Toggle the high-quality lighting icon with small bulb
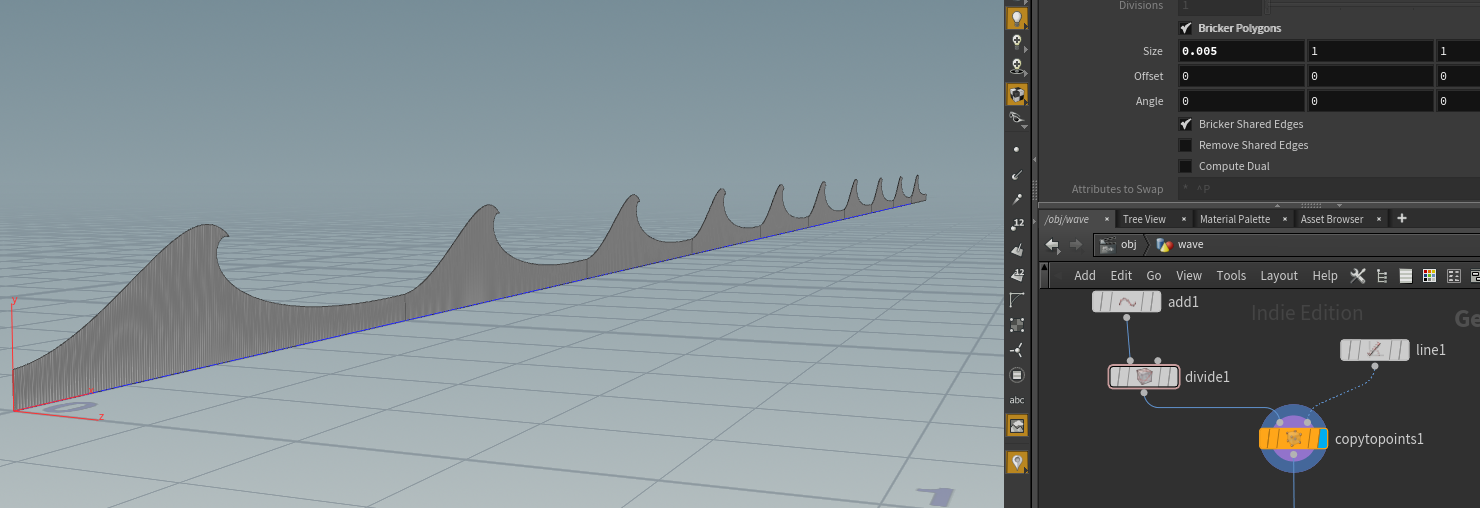The image size is (1480, 508). pyautogui.click(x=1017, y=43)
